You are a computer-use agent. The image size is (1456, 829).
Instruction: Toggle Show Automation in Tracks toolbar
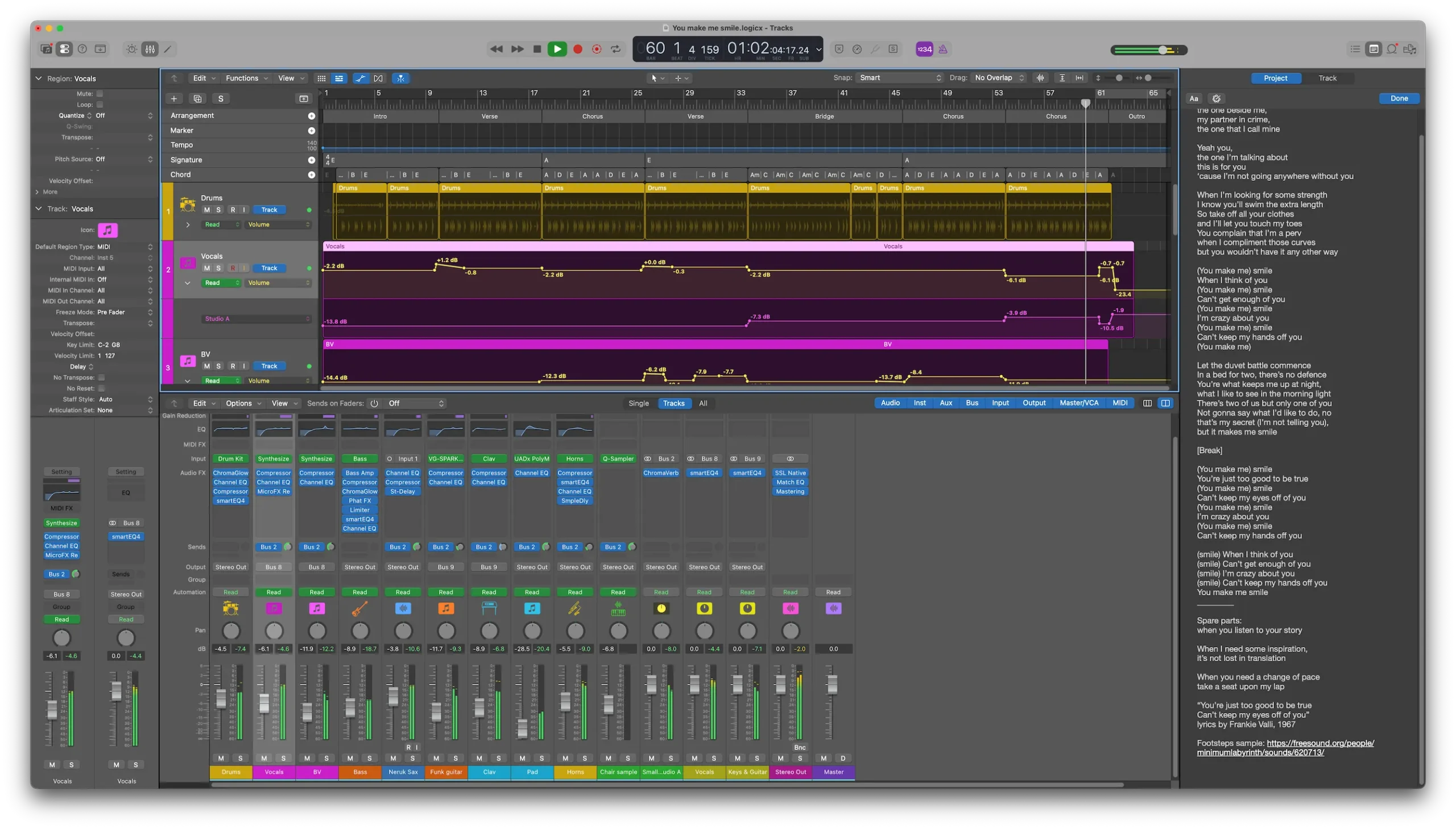(x=360, y=78)
